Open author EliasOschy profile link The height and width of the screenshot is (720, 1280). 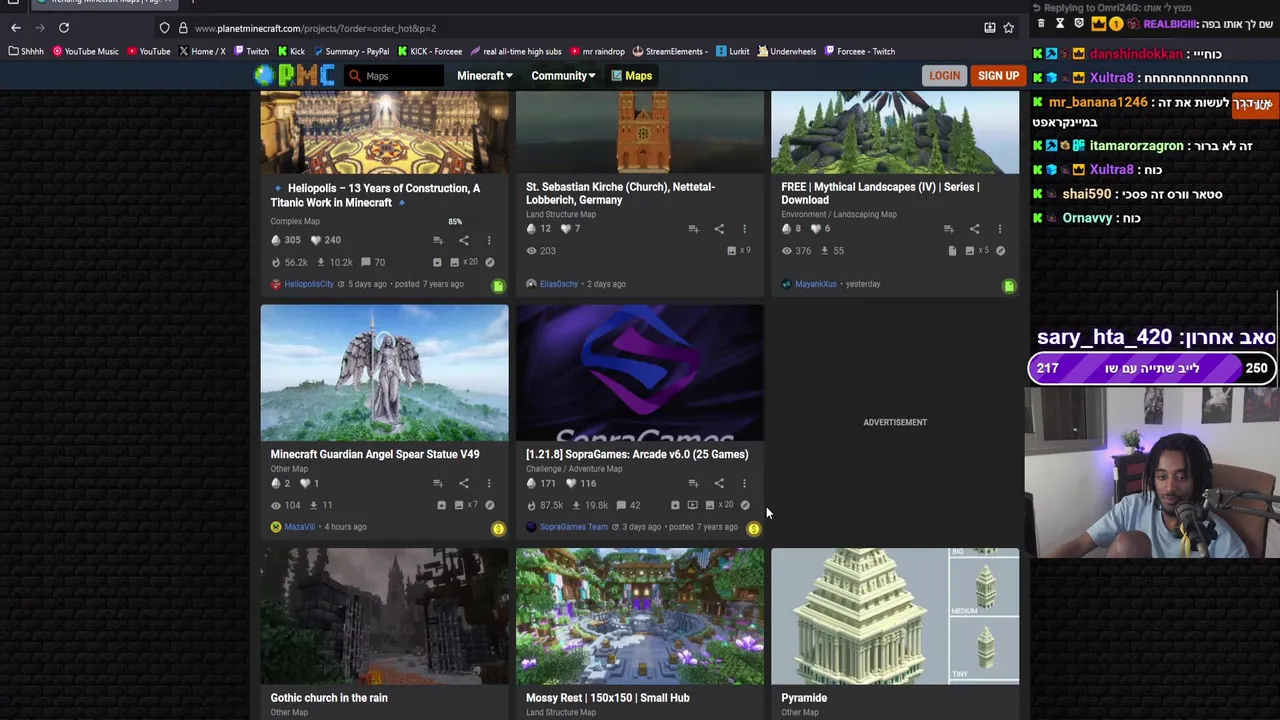point(558,284)
